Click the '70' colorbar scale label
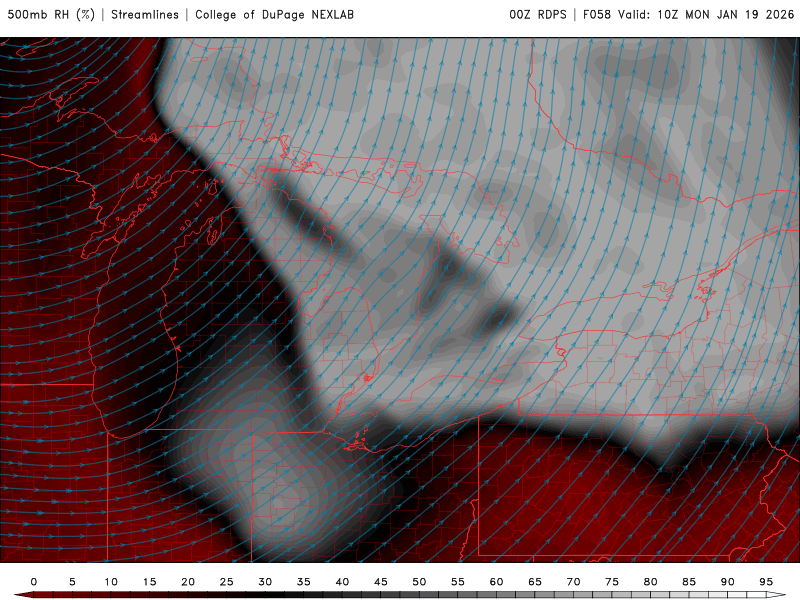 [573, 582]
